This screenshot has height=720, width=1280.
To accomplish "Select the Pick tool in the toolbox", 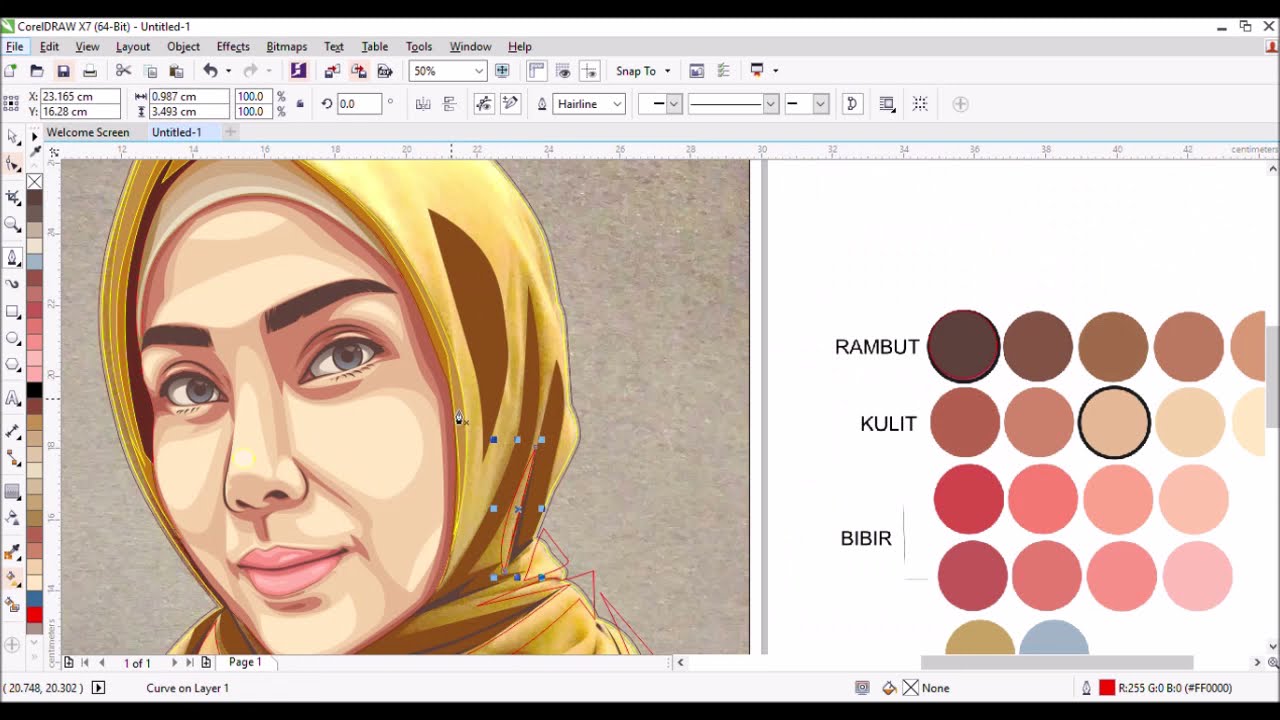I will (12, 137).
